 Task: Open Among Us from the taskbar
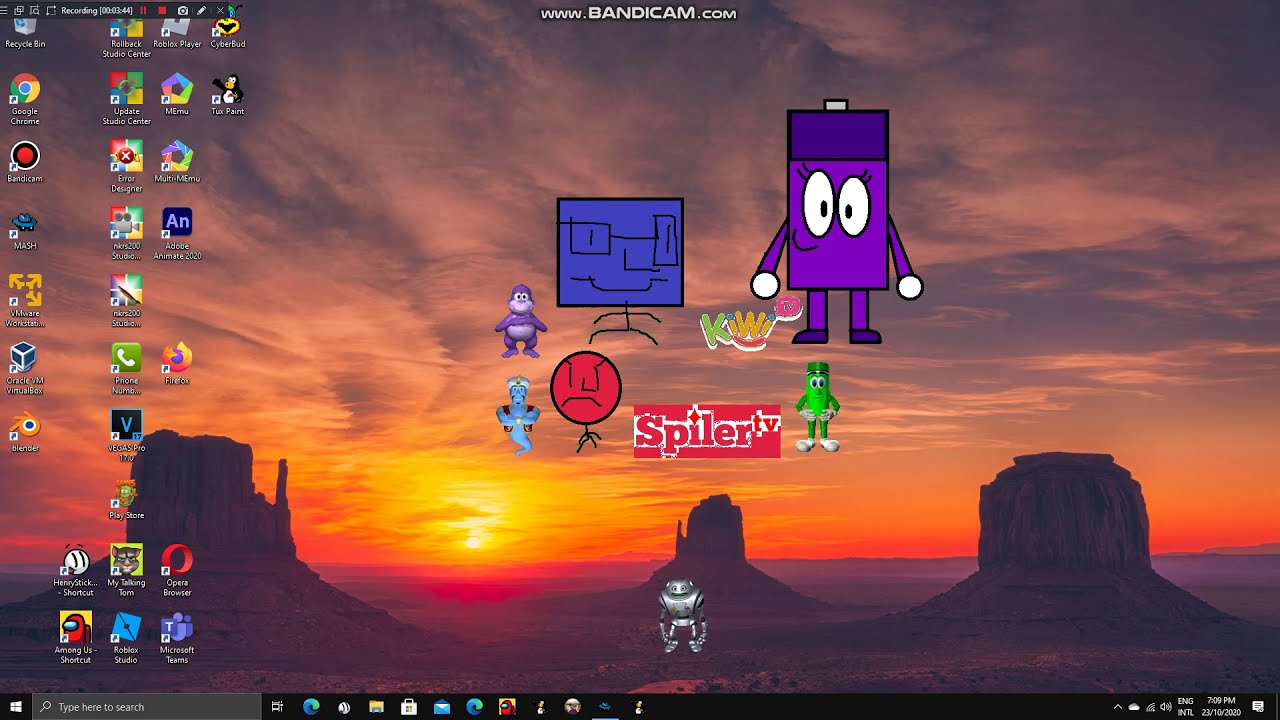pos(507,707)
